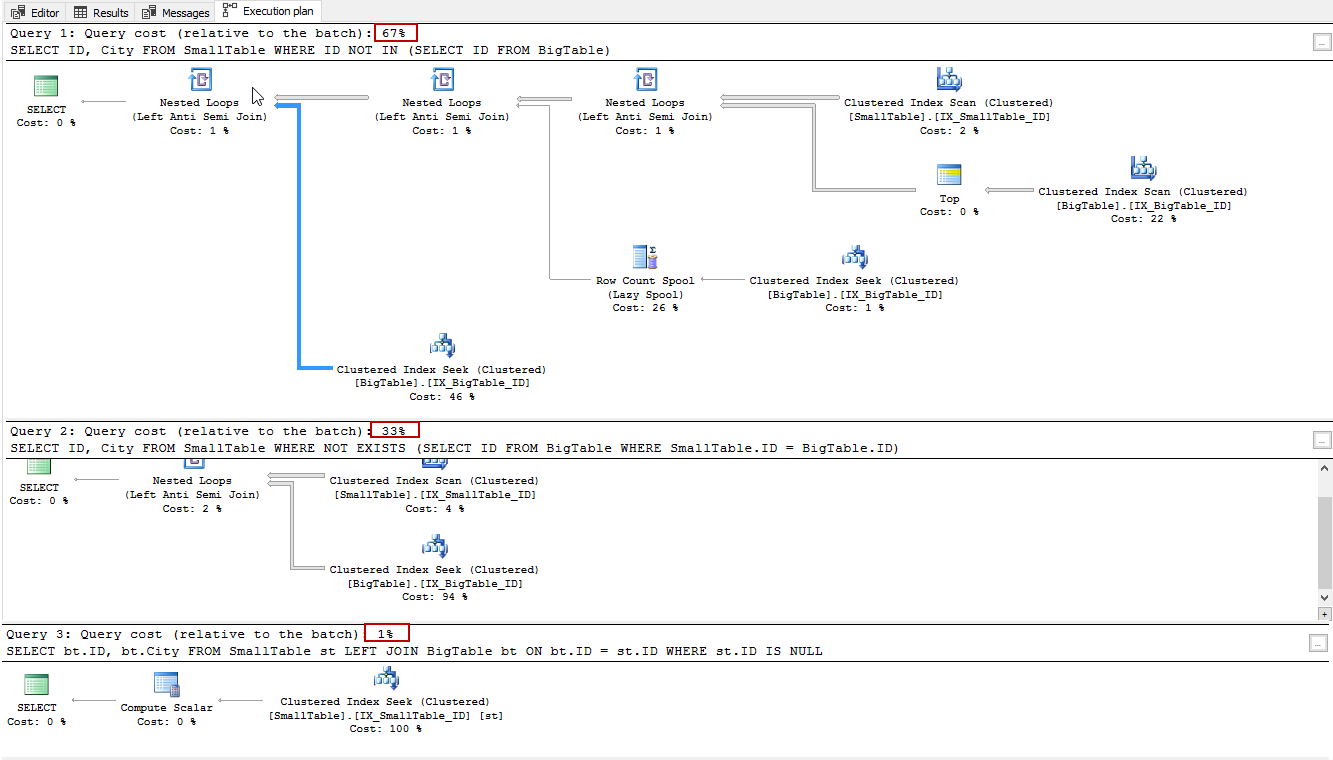Viewport: 1333px width, 760px height.
Task: Open the Results tab
Action: [x=101, y=12]
